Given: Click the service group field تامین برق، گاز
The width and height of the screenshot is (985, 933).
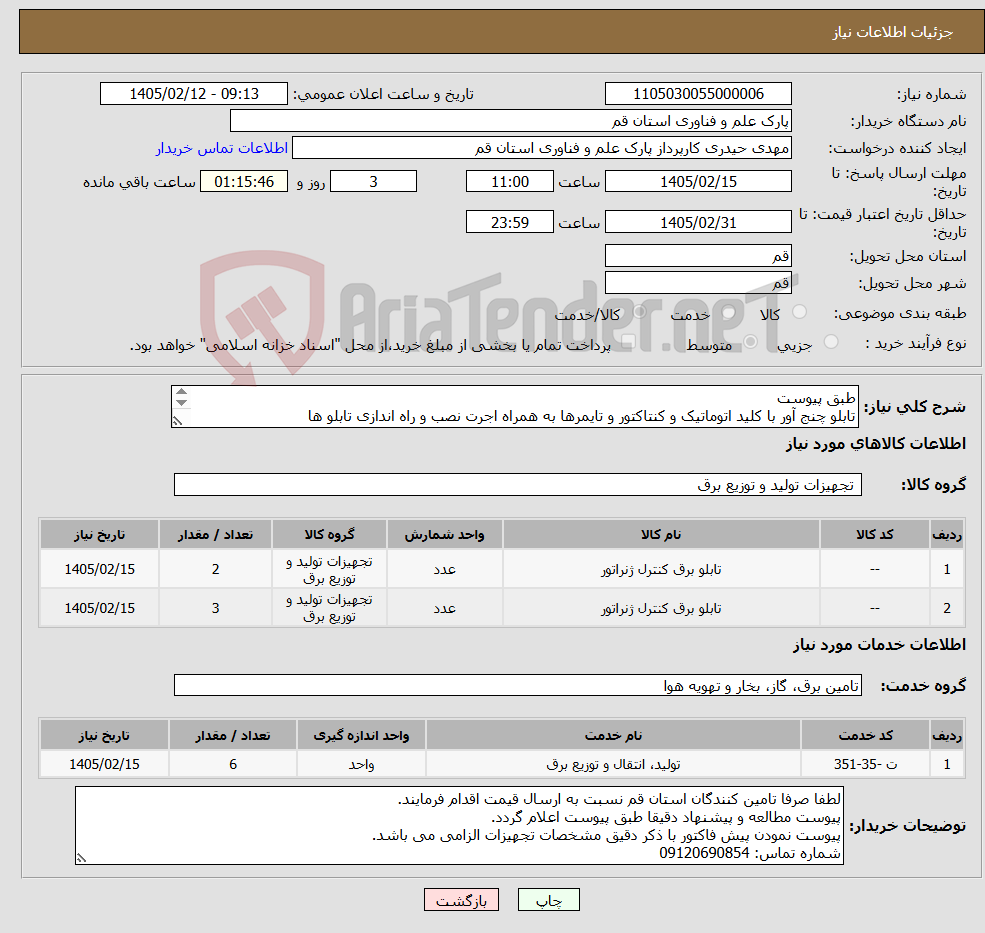Looking at the screenshot, I should pos(518,685).
